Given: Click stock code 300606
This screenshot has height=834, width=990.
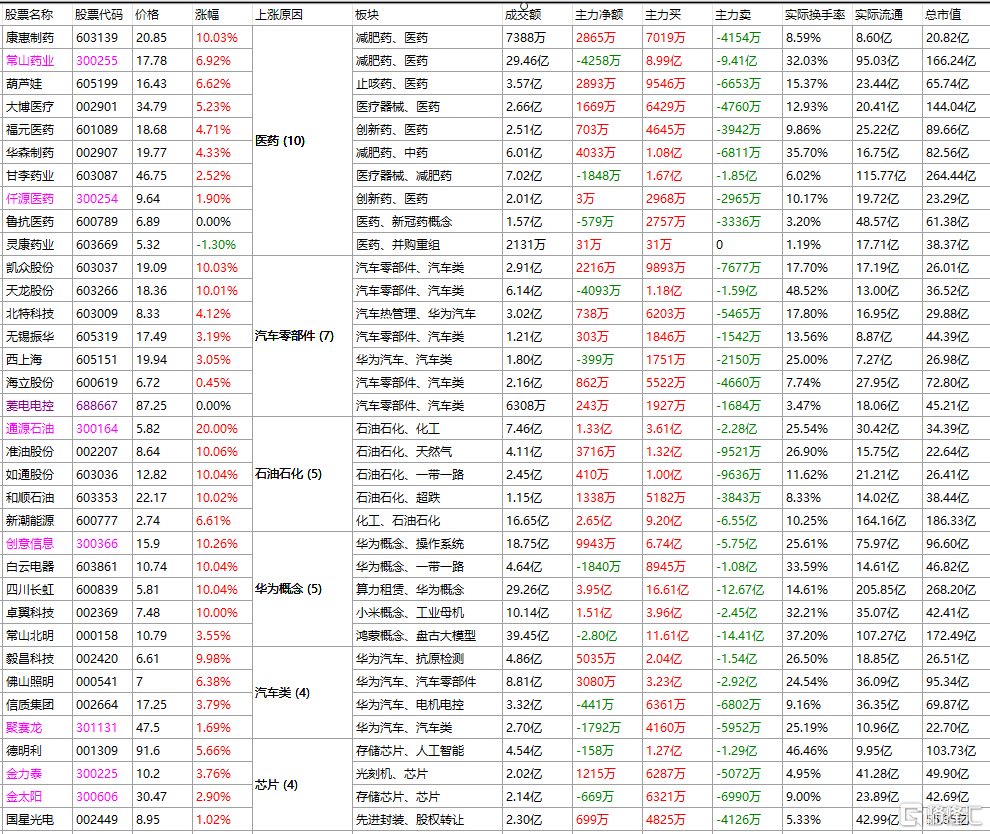Looking at the screenshot, I should click(x=97, y=797).
